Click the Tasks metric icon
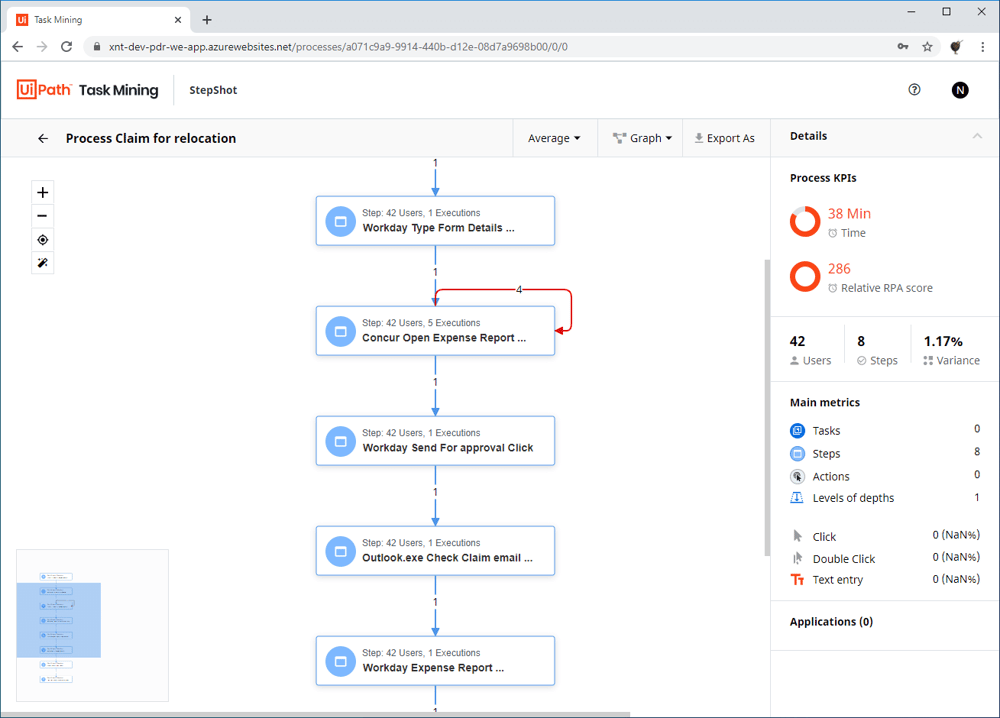The width and height of the screenshot is (1000, 718). pyautogui.click(x=797, y=430)
